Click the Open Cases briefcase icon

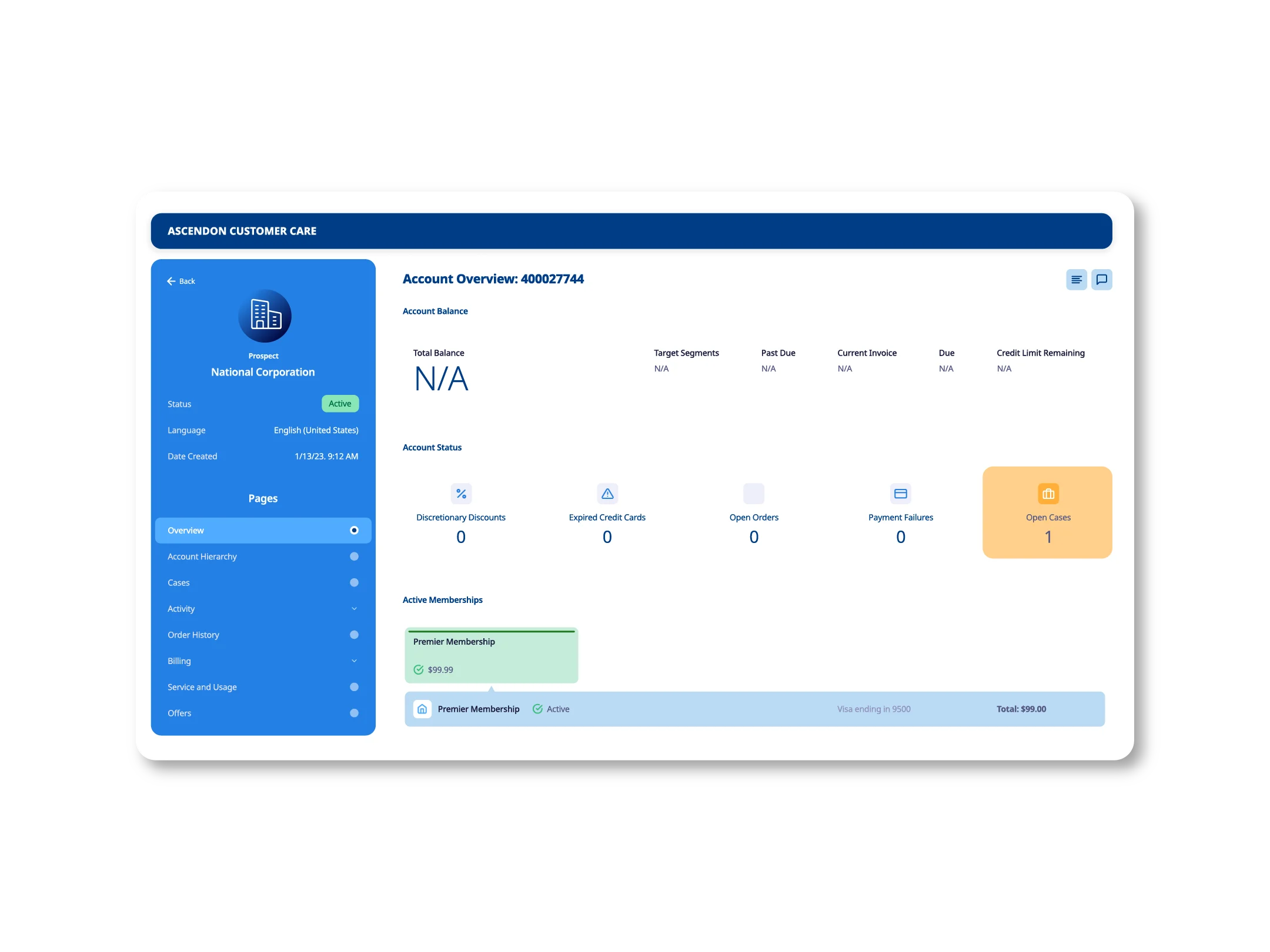coord(1048,494)
